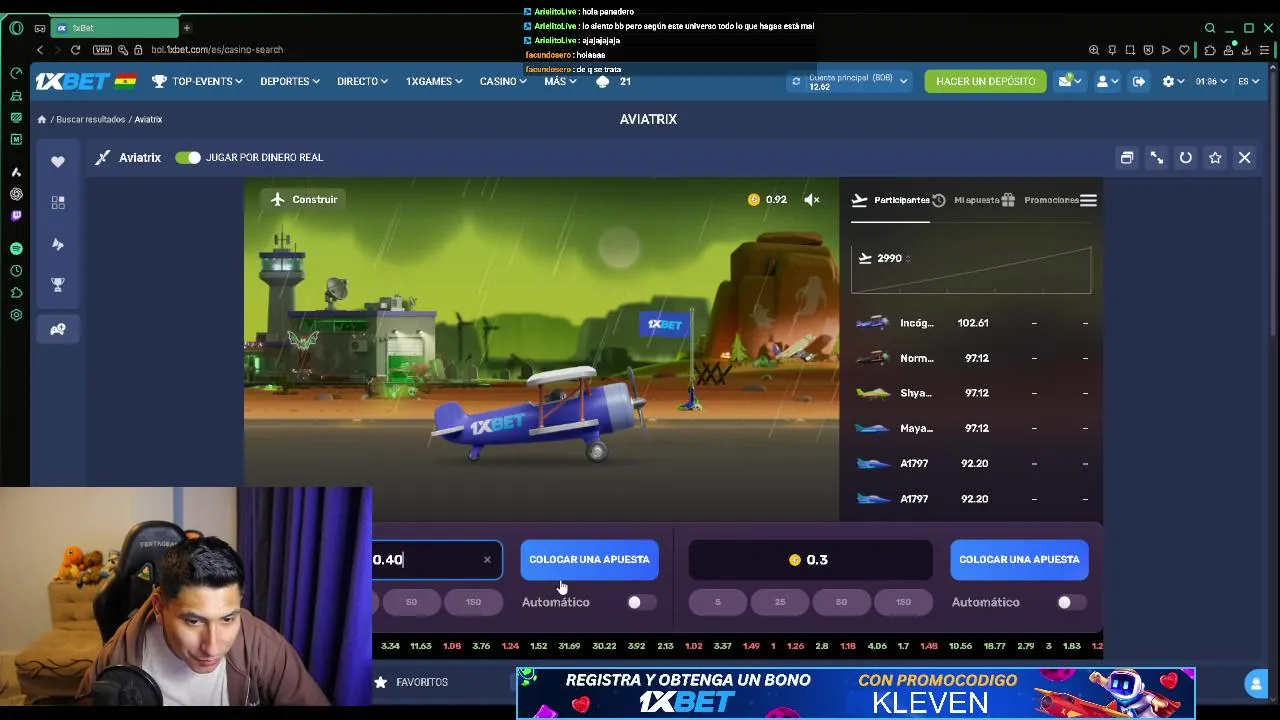Viewport: 1280px width, 720px height.
Task: Enable Automático on the left bet panel
Action: (x=640, y=602)
